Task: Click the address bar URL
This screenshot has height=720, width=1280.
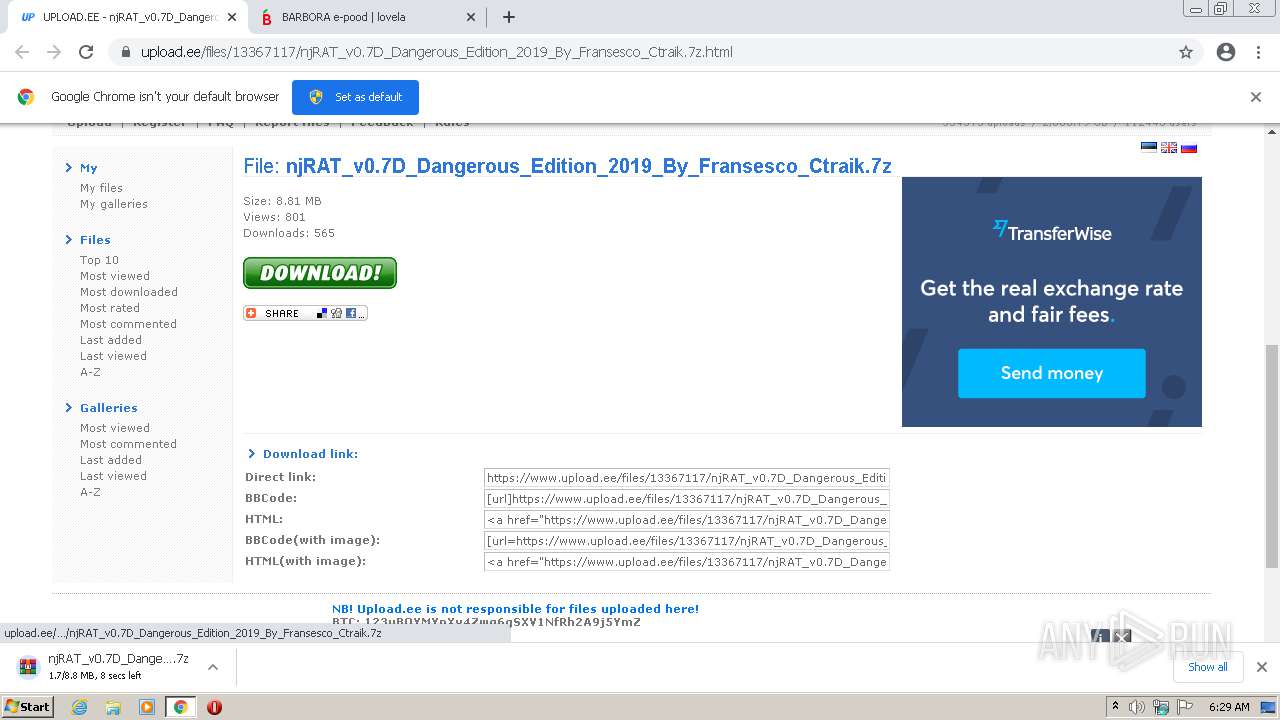Action: tap(436, 52)
